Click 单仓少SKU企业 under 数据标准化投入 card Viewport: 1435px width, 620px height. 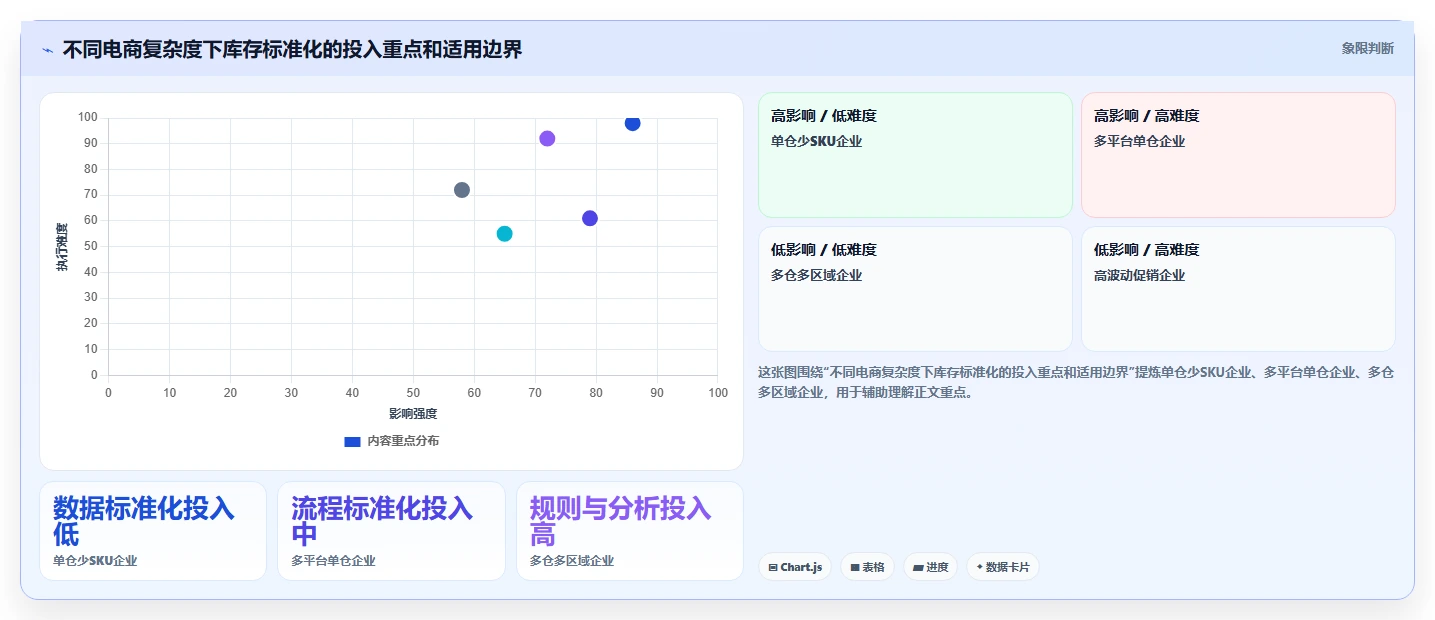[x=95, y=561]
